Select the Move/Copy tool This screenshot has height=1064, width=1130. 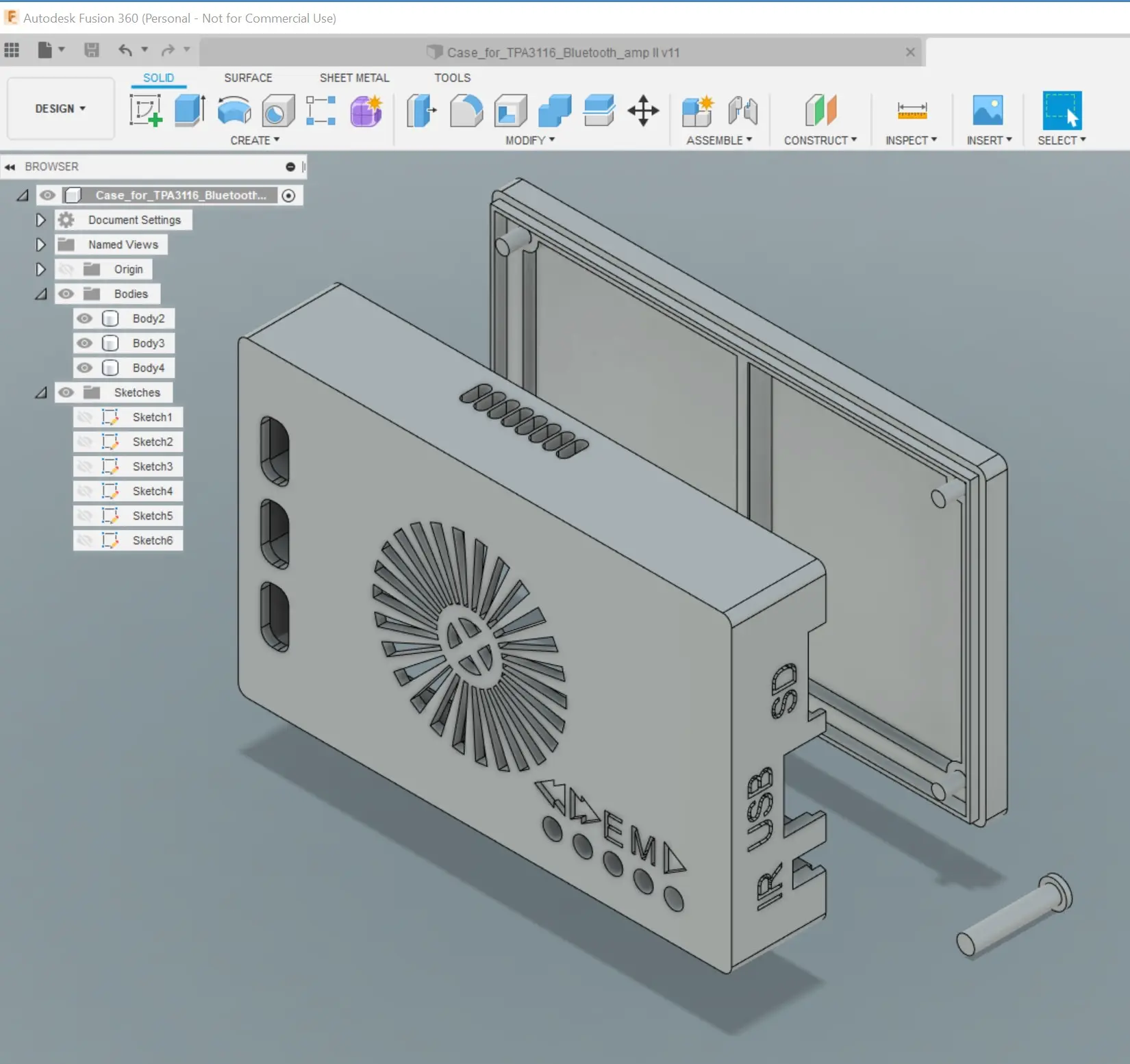pyautogui.click(x=643, y=110)
